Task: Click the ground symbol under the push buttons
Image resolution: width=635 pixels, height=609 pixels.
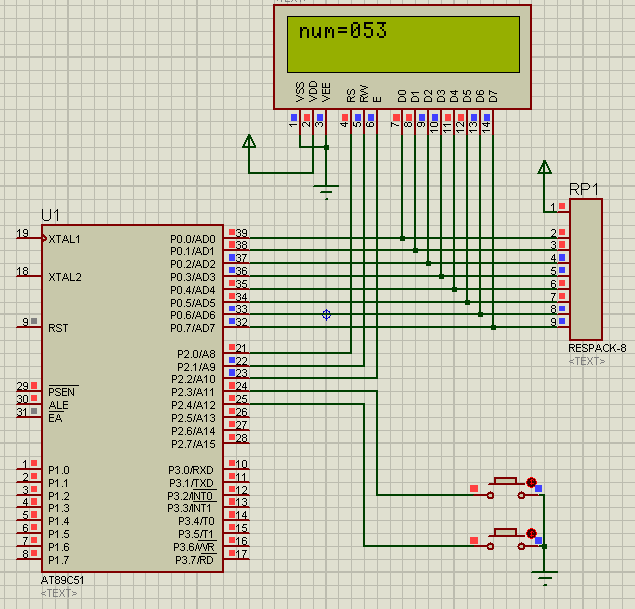Action: coord(546,577)
